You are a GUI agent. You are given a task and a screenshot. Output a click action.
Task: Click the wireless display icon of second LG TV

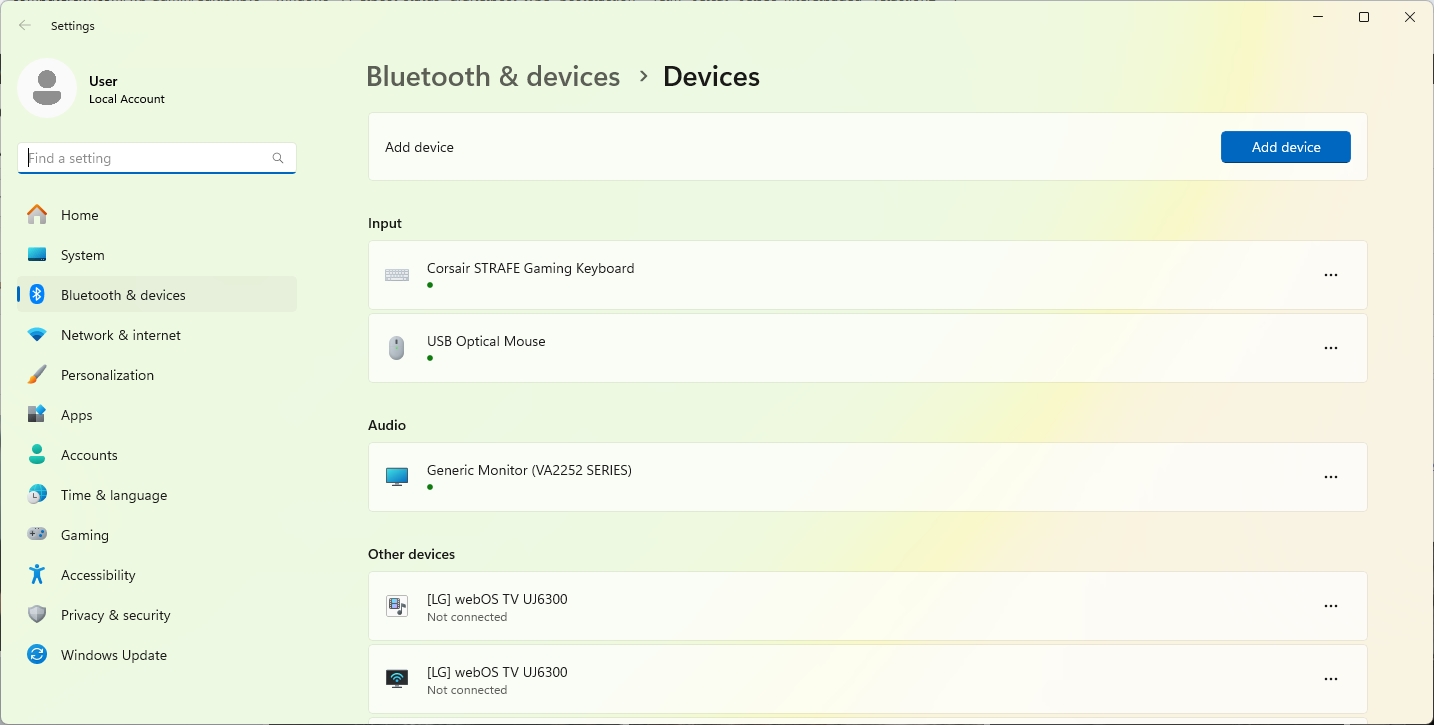(397, 679)
